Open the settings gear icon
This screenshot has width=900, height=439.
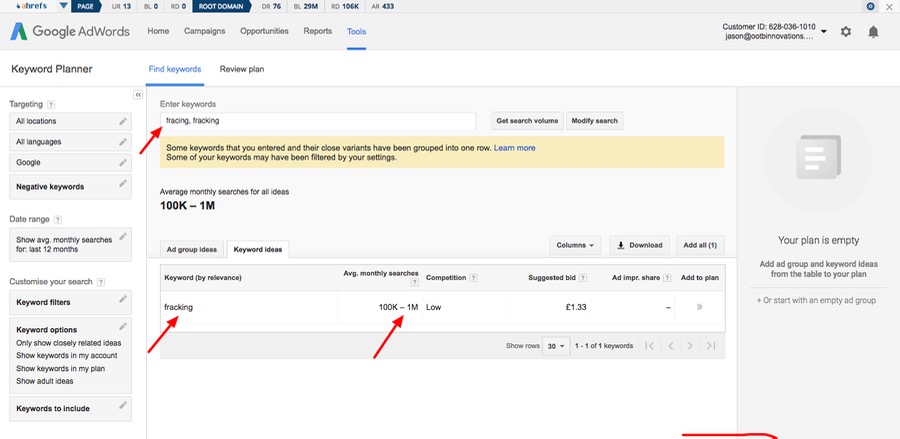click(845, 32)
